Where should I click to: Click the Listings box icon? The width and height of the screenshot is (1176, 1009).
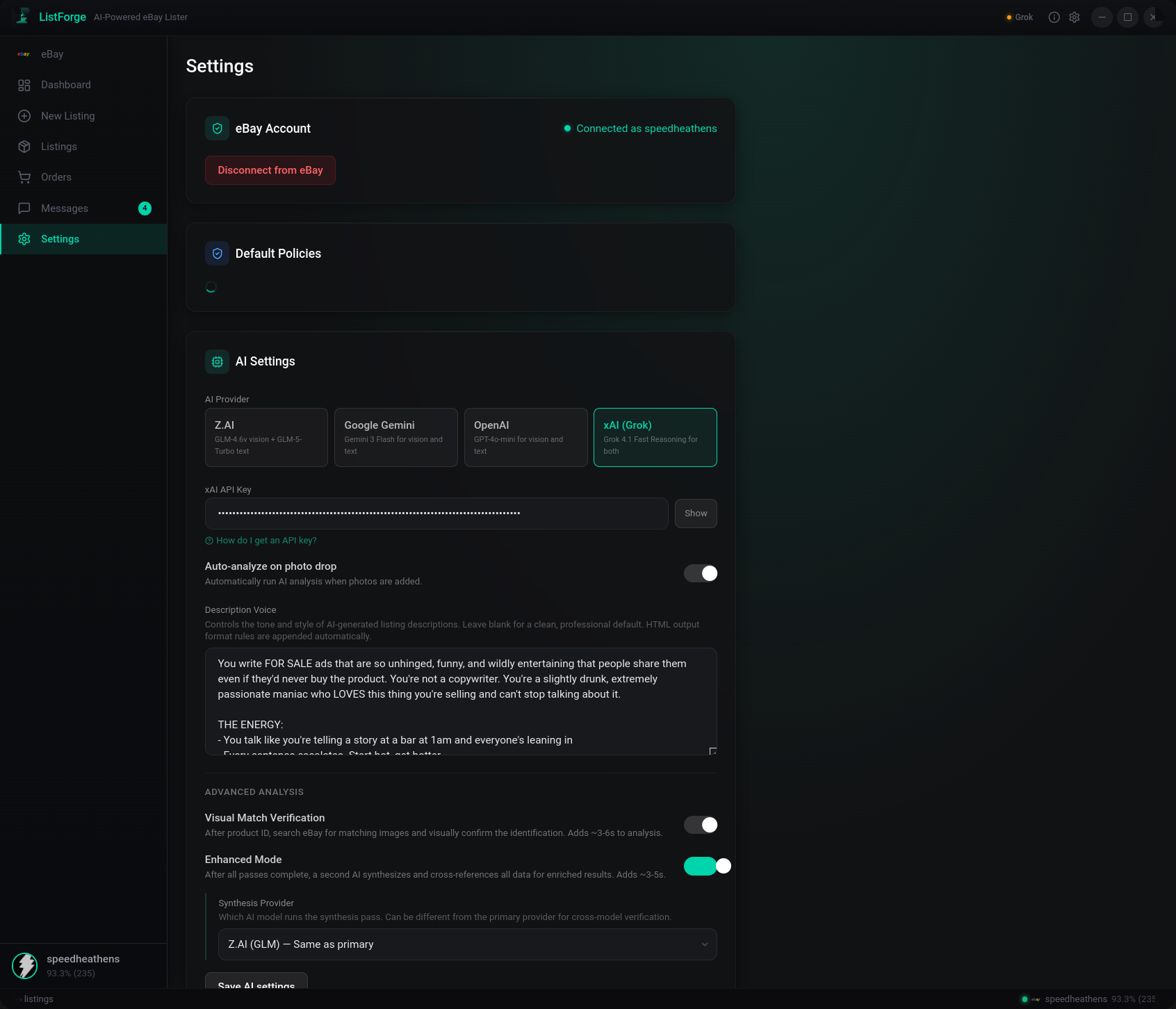[24, 147]
